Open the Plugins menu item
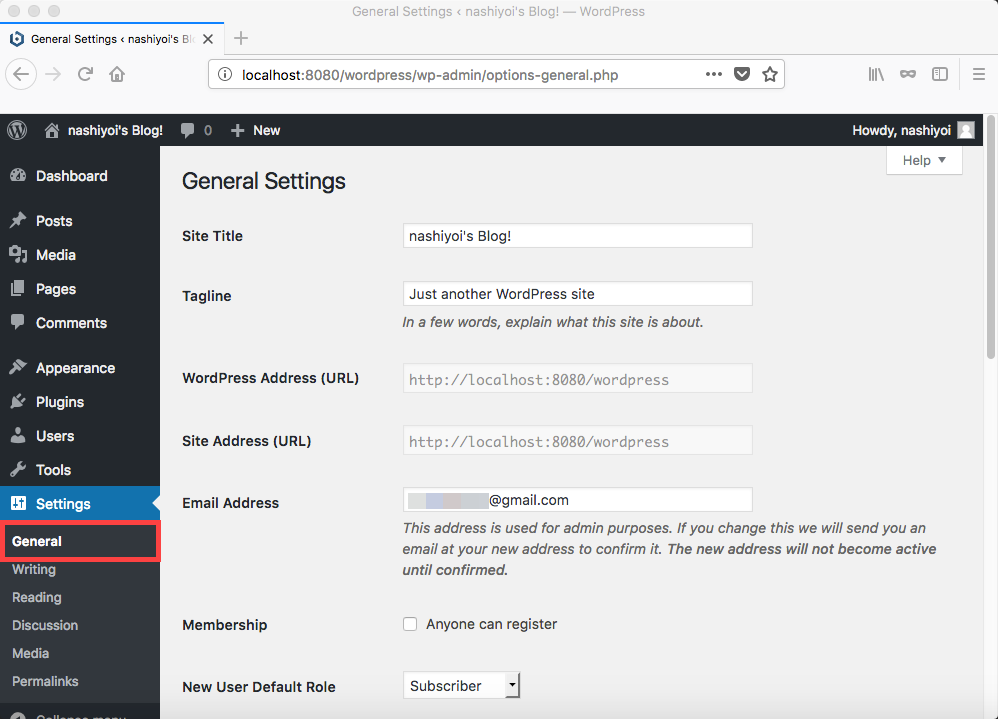The image size is (998, 719). (60, 402)
